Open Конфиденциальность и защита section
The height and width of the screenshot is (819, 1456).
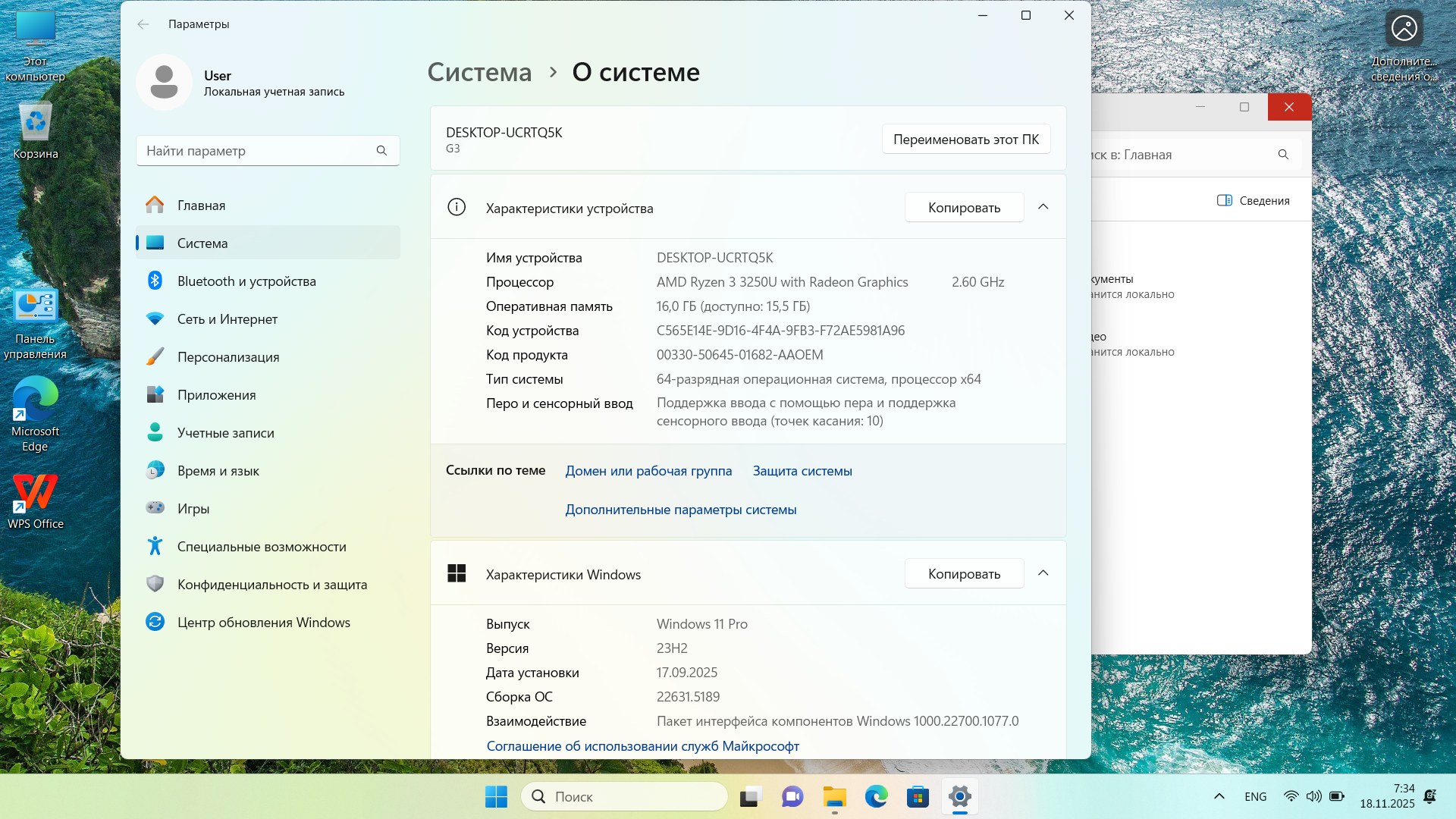point(271,585)
